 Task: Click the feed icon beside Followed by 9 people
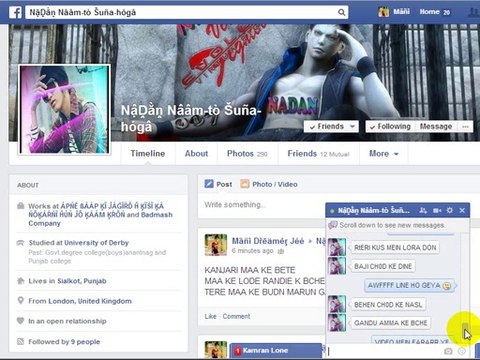pos(21,341)
